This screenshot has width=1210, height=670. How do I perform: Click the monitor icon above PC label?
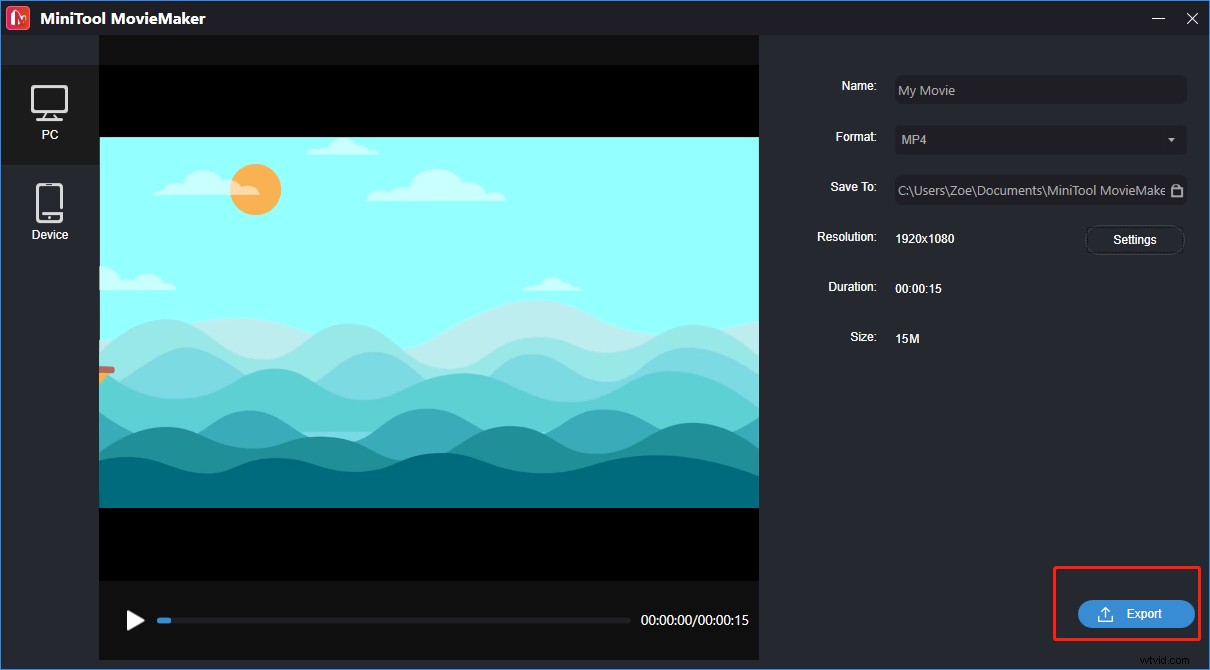point(50,100)
